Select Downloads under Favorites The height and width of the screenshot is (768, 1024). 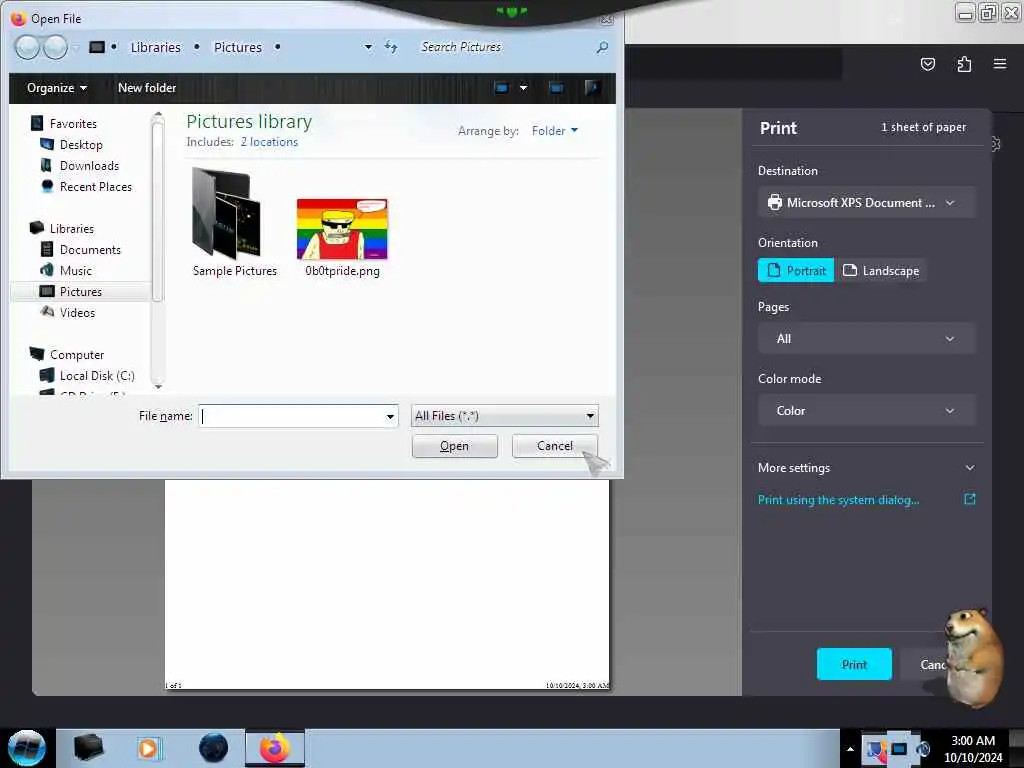coord(89,165)
